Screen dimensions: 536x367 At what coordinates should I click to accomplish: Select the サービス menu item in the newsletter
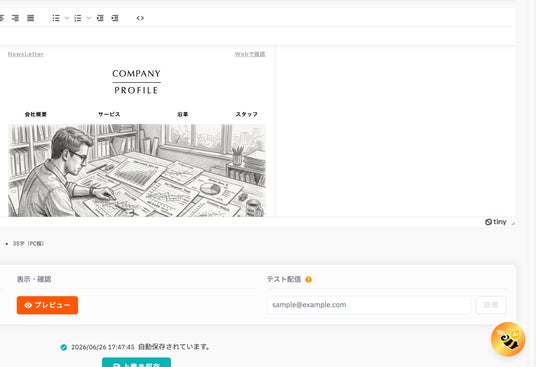pyautogui.click(x=109, y=114)
